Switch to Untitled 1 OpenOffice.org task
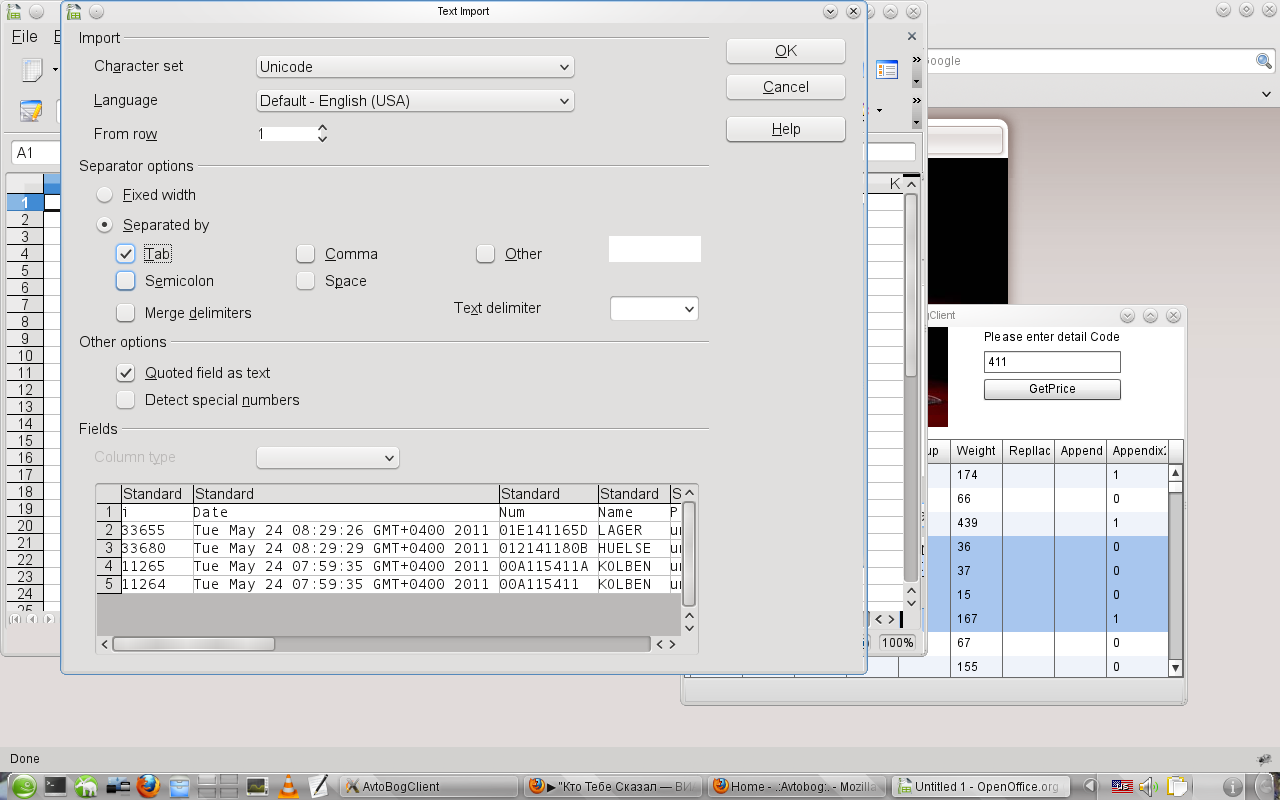Screen dimensions: 1280x800 pos(981,786)
